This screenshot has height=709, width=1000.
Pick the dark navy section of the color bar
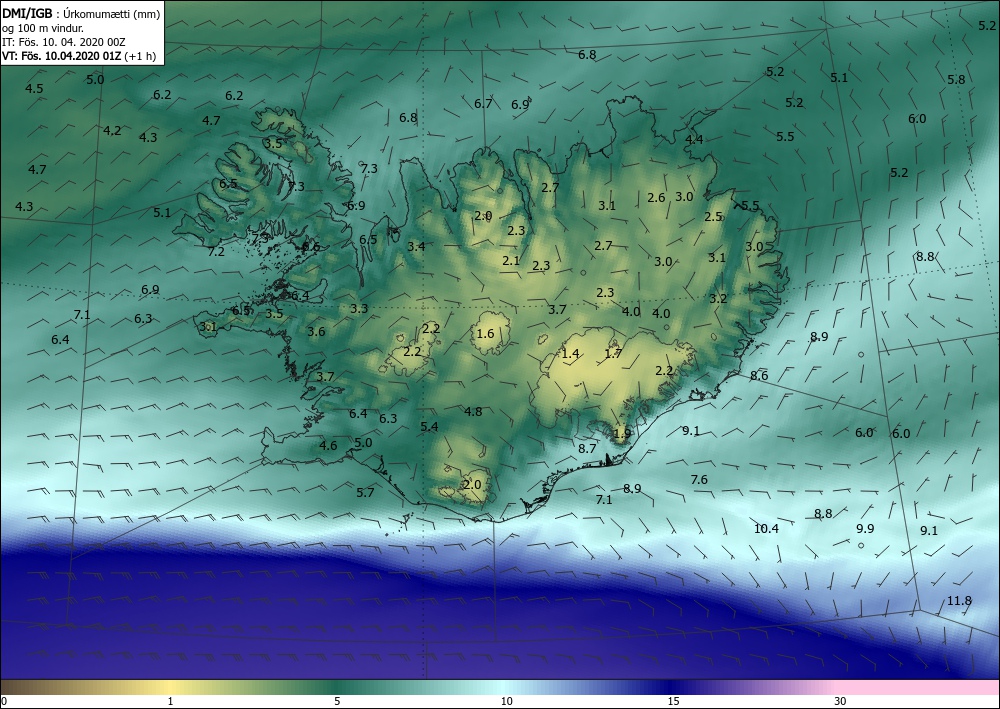(x=670, y=687)
